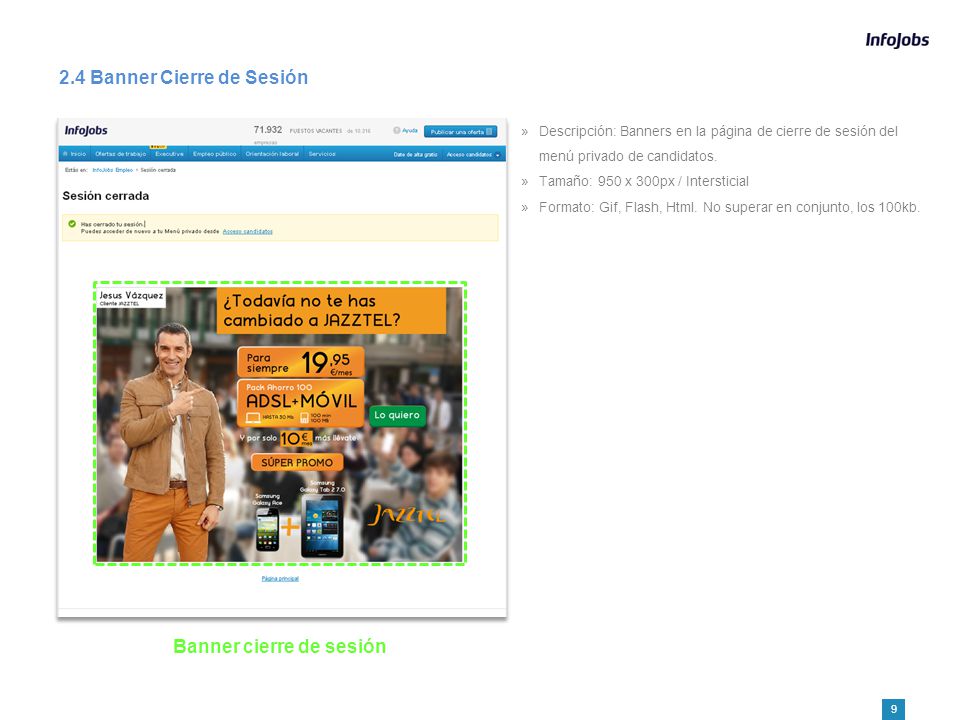Open the Ayuda help link

coord(405,130)
